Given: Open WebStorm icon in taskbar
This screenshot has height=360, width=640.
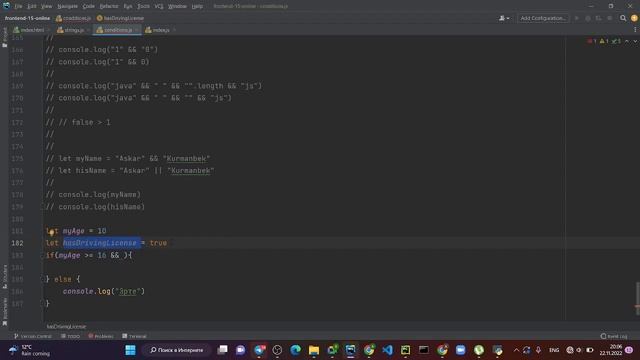Looking at the screenshot, I should 351,350.
